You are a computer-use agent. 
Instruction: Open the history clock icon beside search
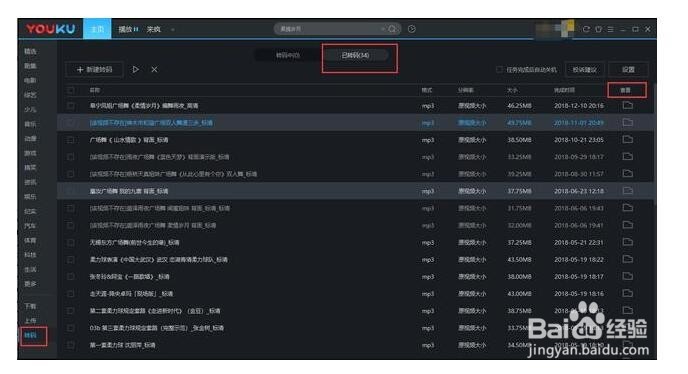click(x=412, y=29)
